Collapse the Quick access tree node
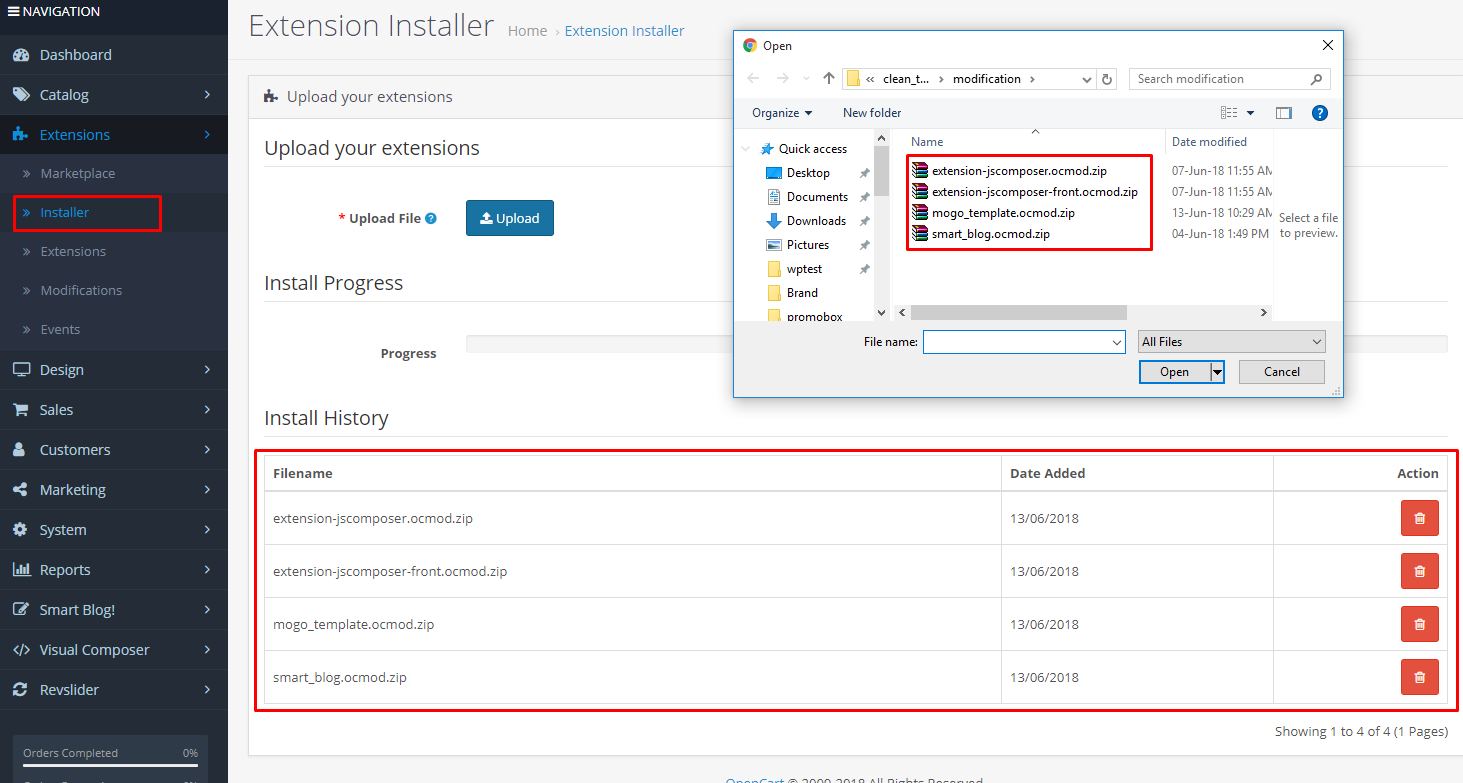This screenshot has width=1463, height=783. [746, 149]
